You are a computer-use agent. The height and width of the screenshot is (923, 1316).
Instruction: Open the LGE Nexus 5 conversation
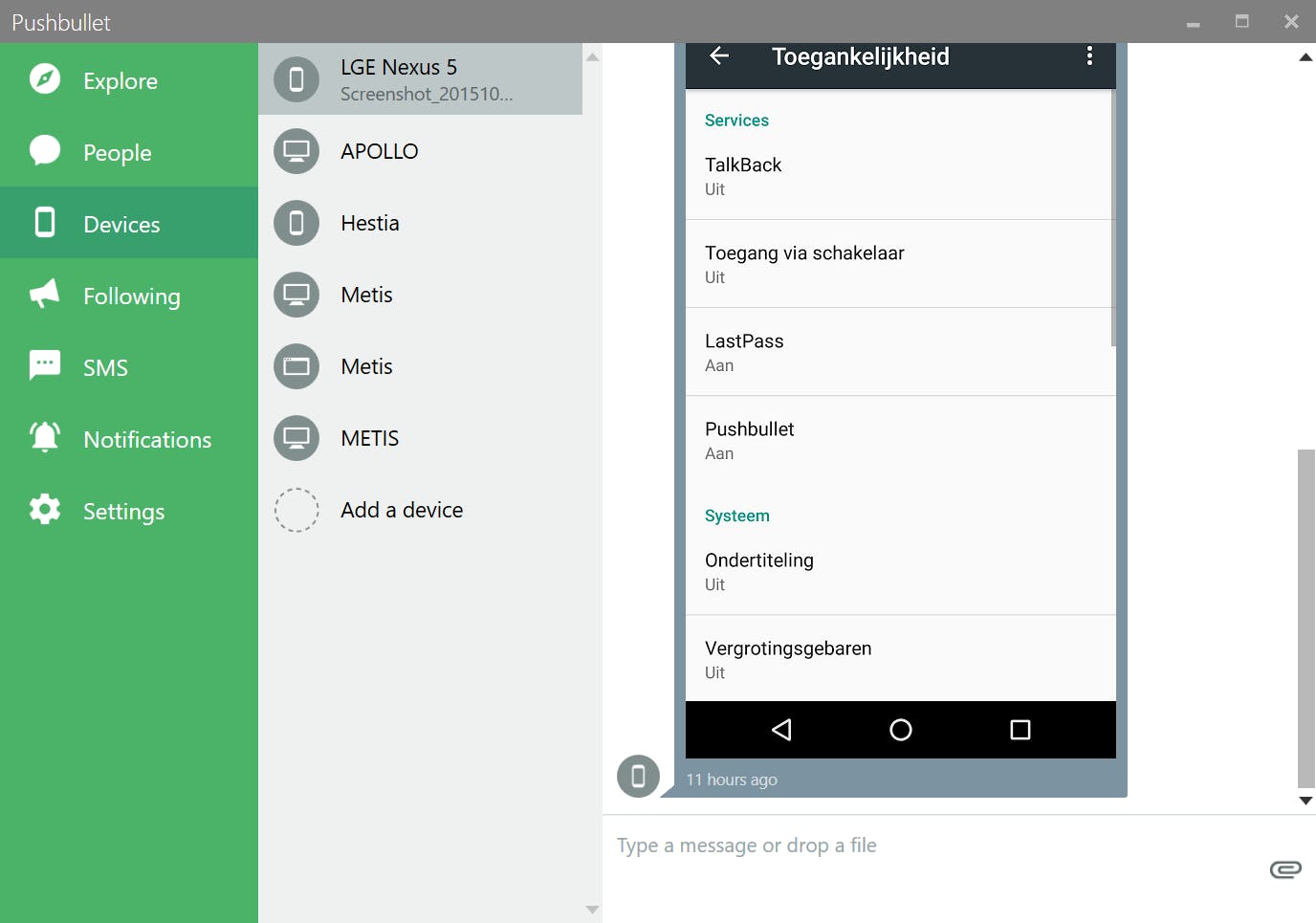pos(421,78)
